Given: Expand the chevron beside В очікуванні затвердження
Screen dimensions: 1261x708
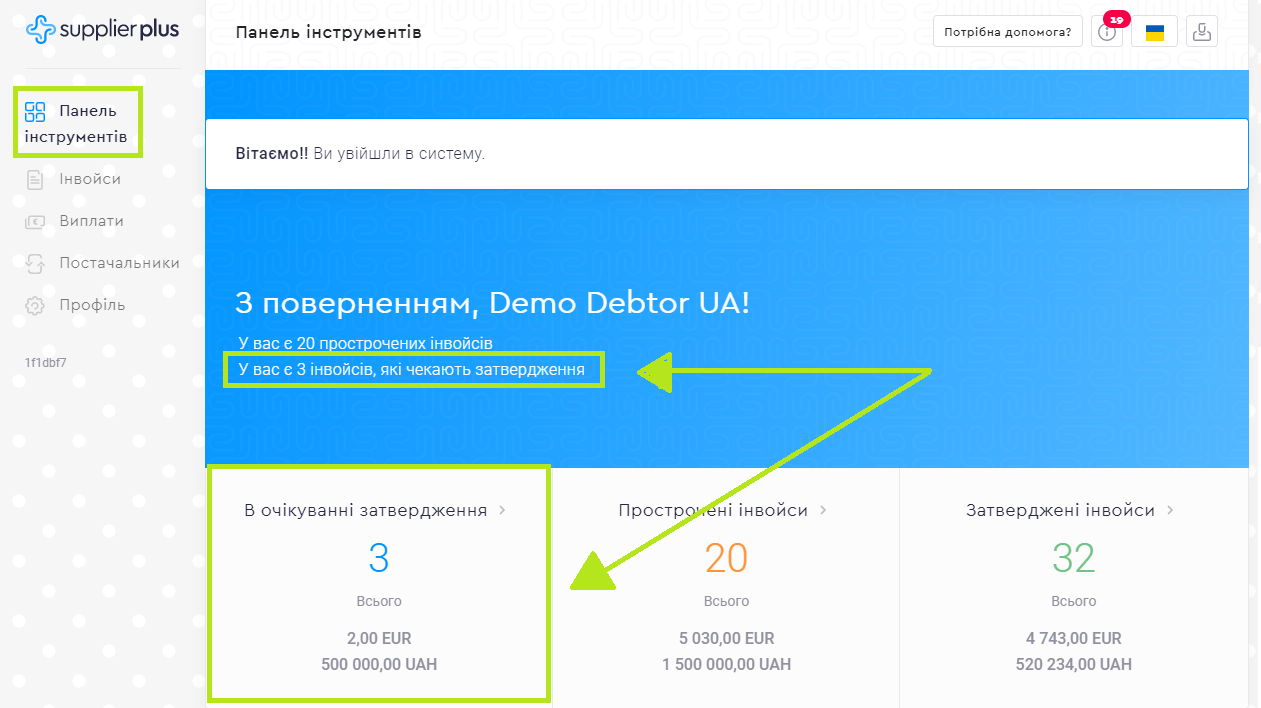Looking at the screenshot, I should tap(502, 510).
